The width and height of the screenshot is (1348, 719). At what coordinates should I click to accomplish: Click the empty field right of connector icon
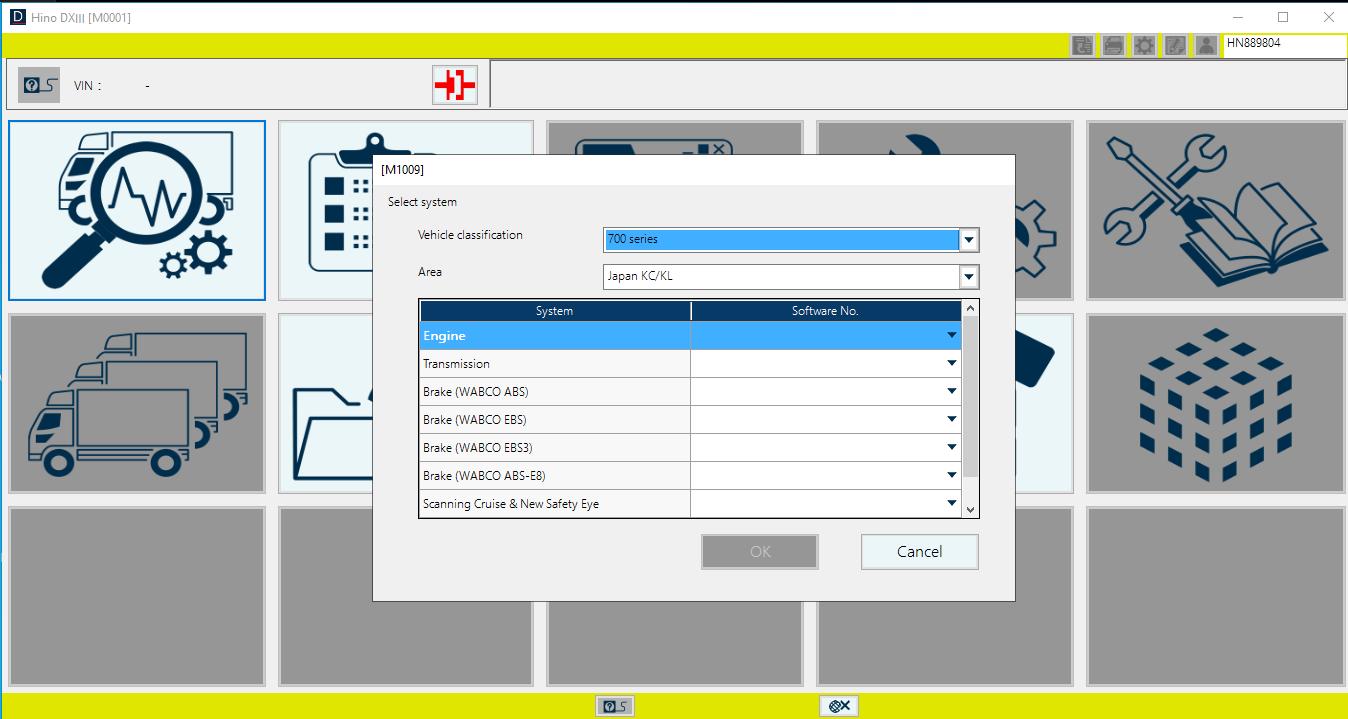click(x=918, y=84)
